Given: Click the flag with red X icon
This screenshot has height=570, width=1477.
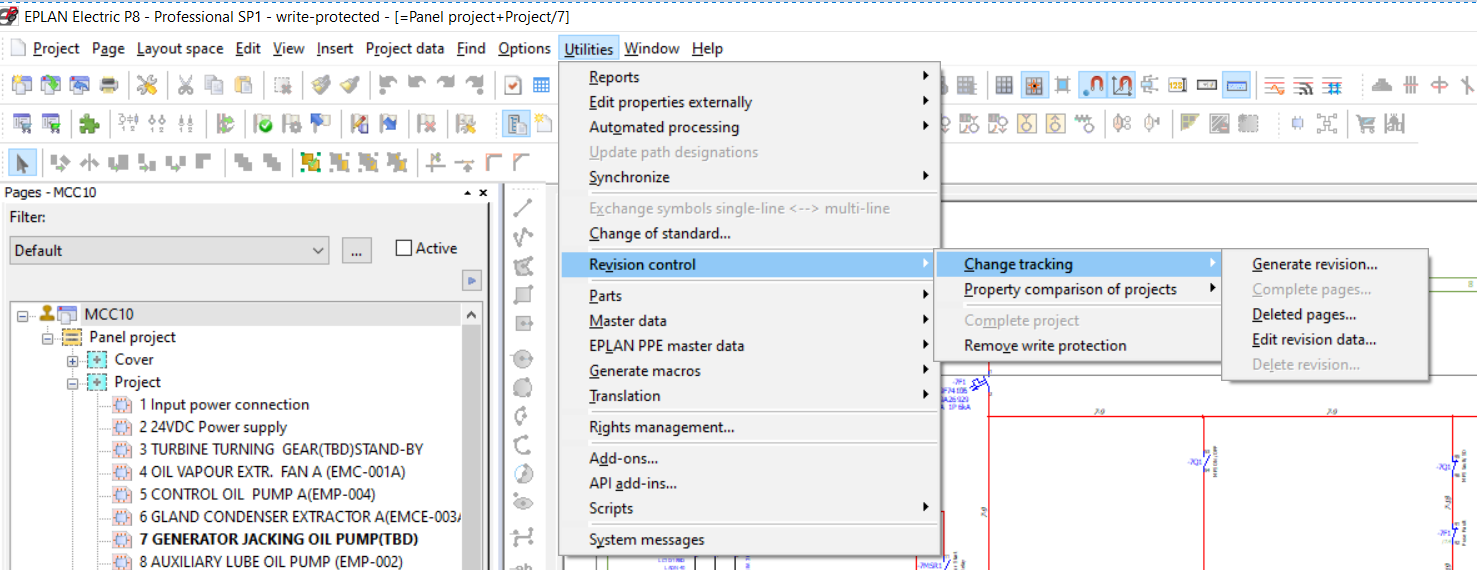Looking at the screenshot, I should click(427, 124).
